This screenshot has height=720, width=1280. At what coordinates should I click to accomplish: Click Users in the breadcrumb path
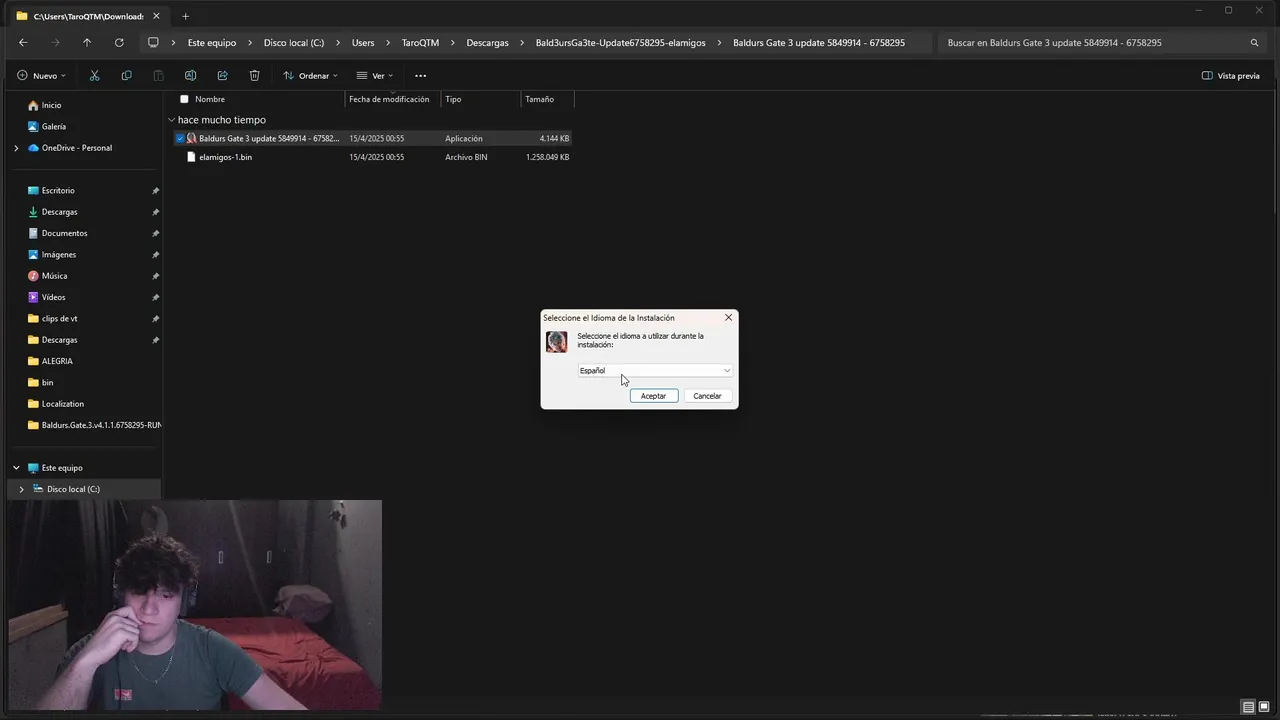[x=363, y=43]
